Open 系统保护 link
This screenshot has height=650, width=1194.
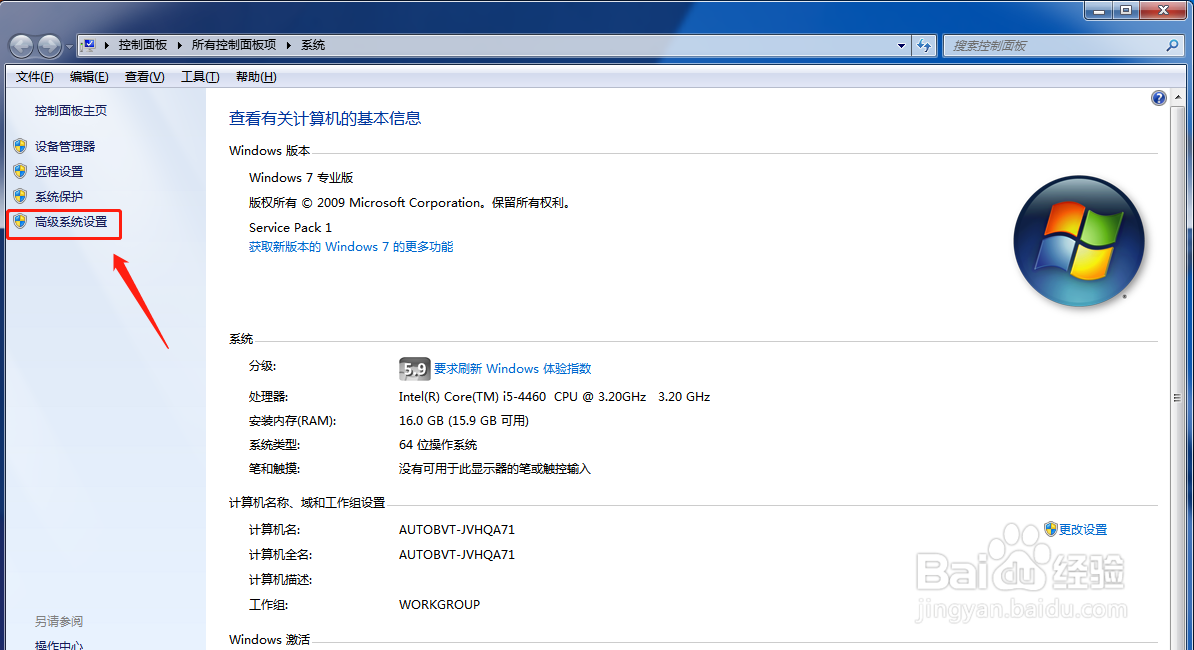(59, 196)
